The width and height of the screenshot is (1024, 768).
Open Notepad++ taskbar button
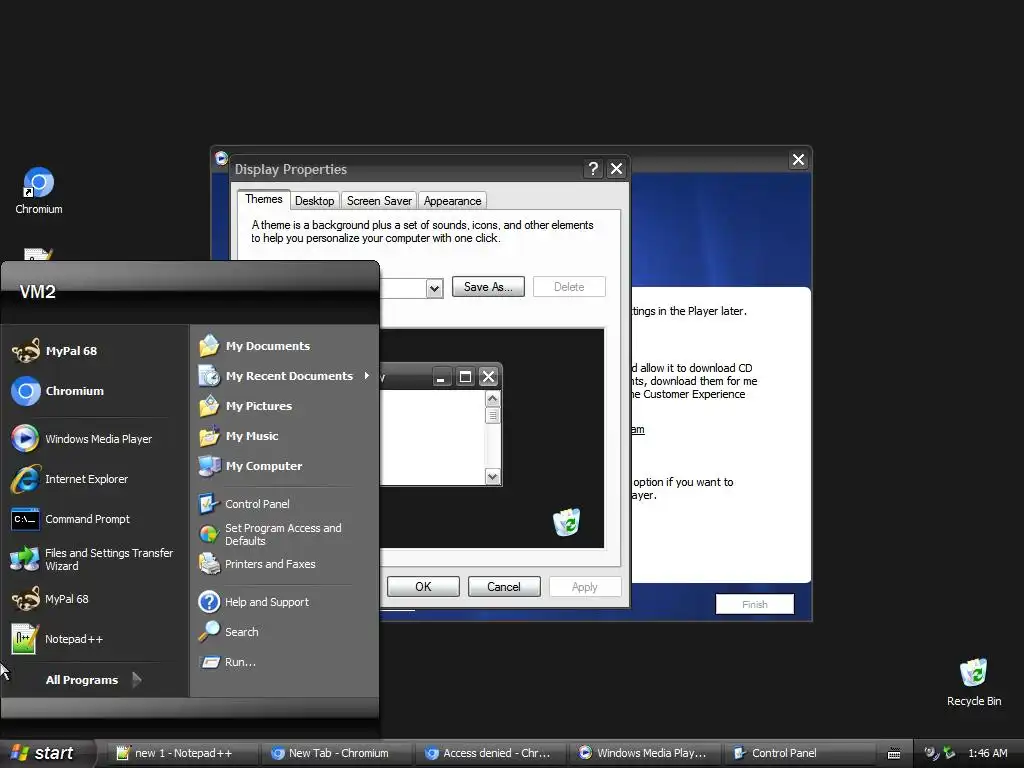(182, 753)
